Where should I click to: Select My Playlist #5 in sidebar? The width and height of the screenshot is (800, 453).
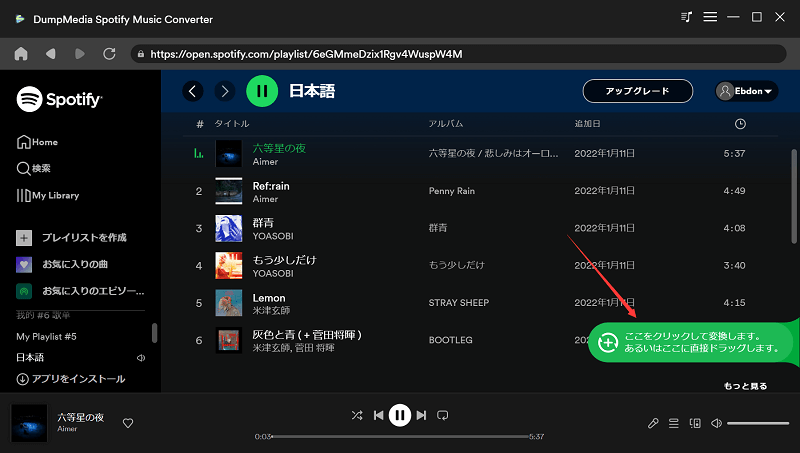(x=46, y=337)
